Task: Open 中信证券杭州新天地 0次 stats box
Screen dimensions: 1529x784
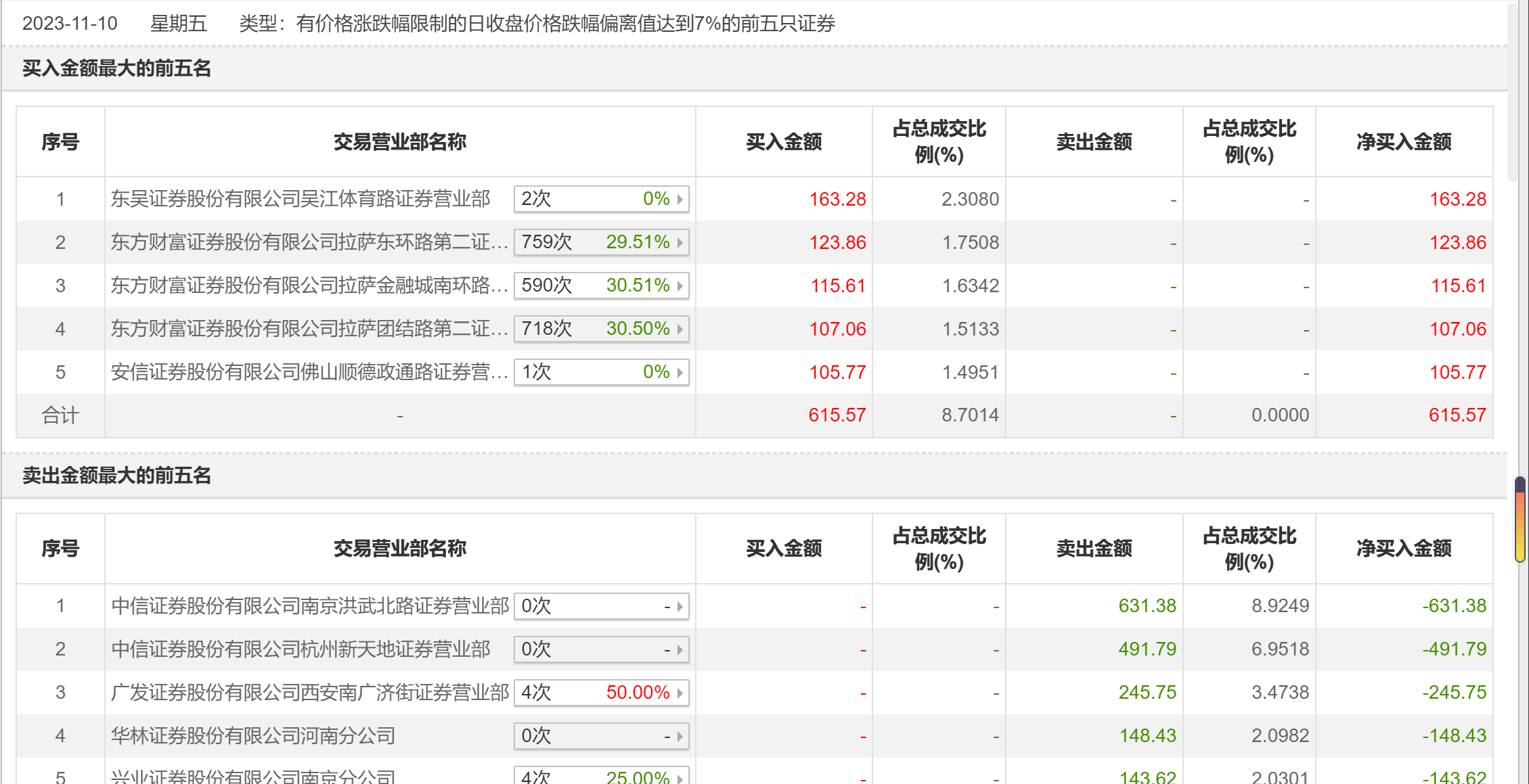Action: [601, 649]
